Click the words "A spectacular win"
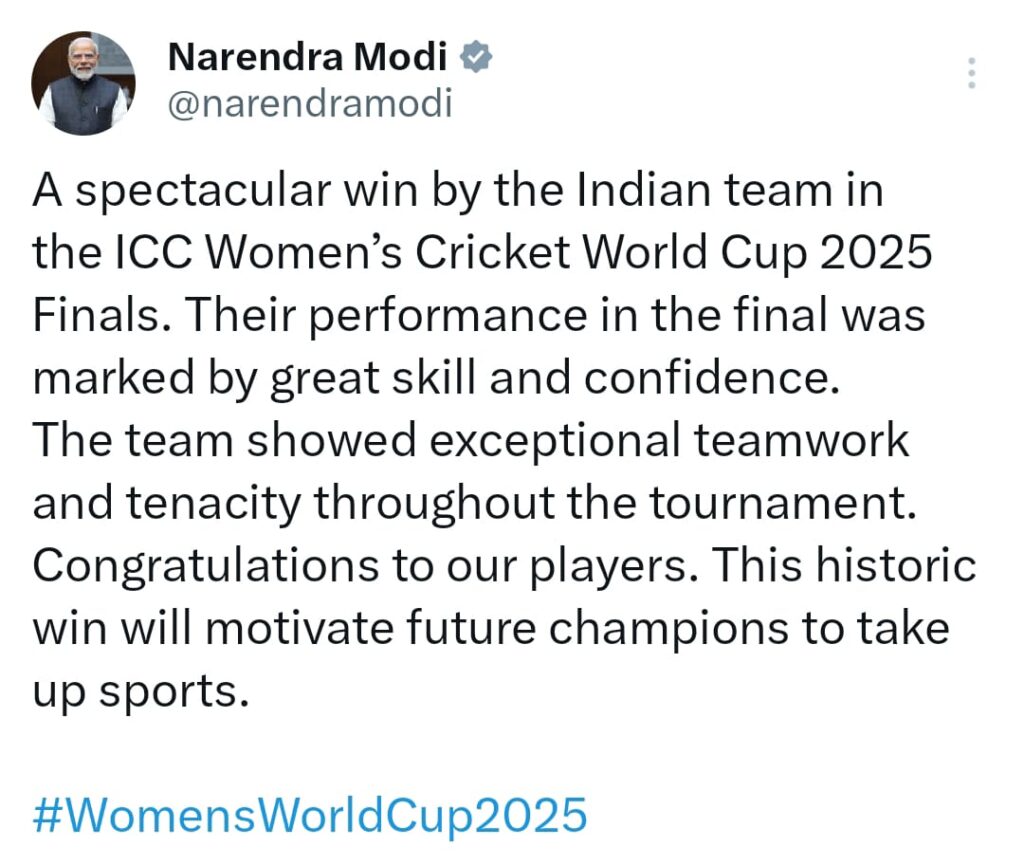1024x865 pixels. [188, 191]
